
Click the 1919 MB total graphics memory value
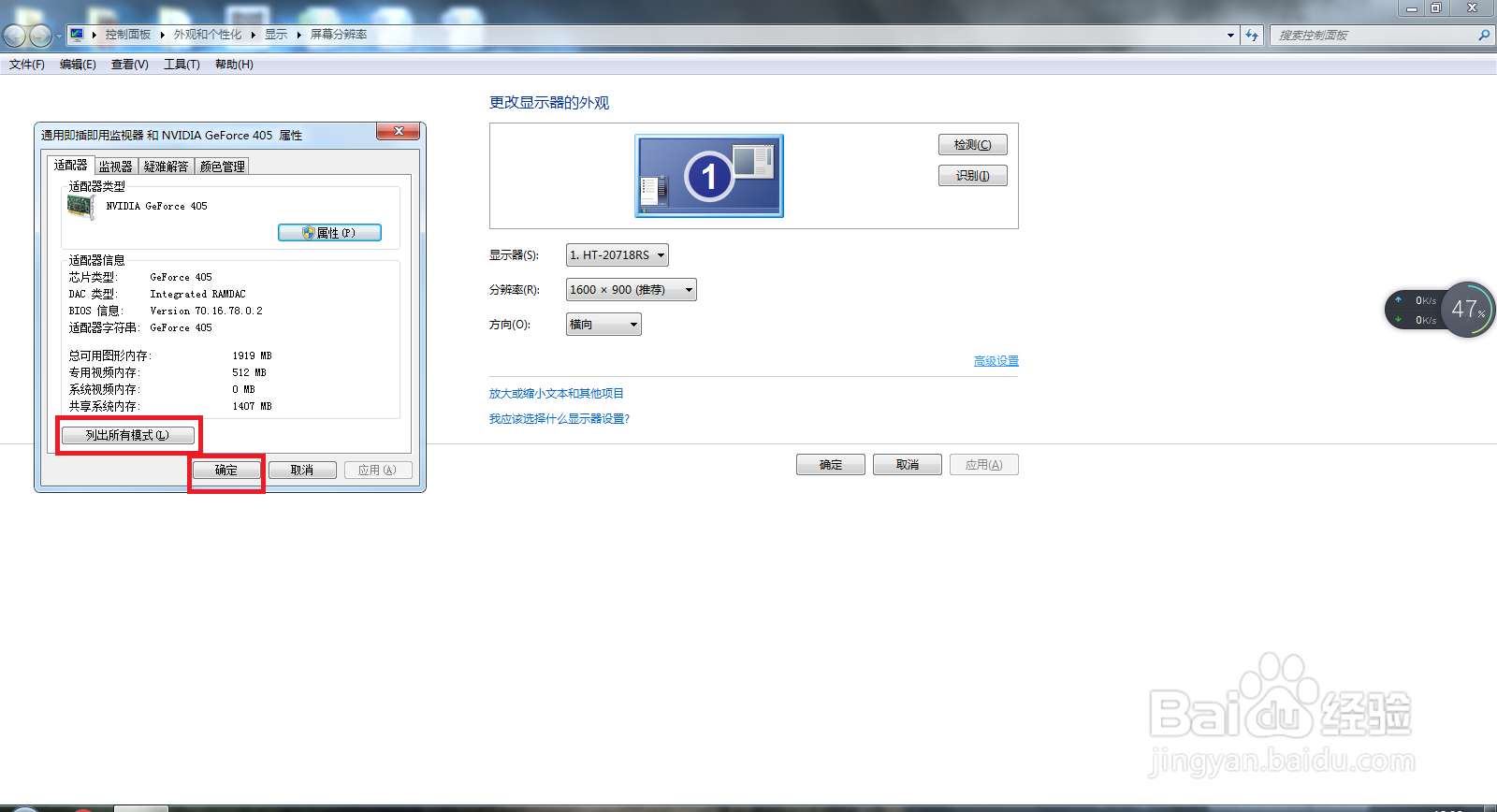tap(253, 355)
